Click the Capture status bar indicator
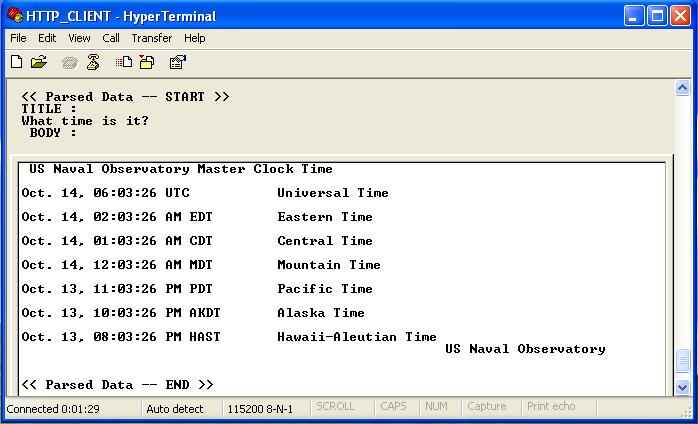This screenshot has height=424, width=698. [x=487, y=407]
